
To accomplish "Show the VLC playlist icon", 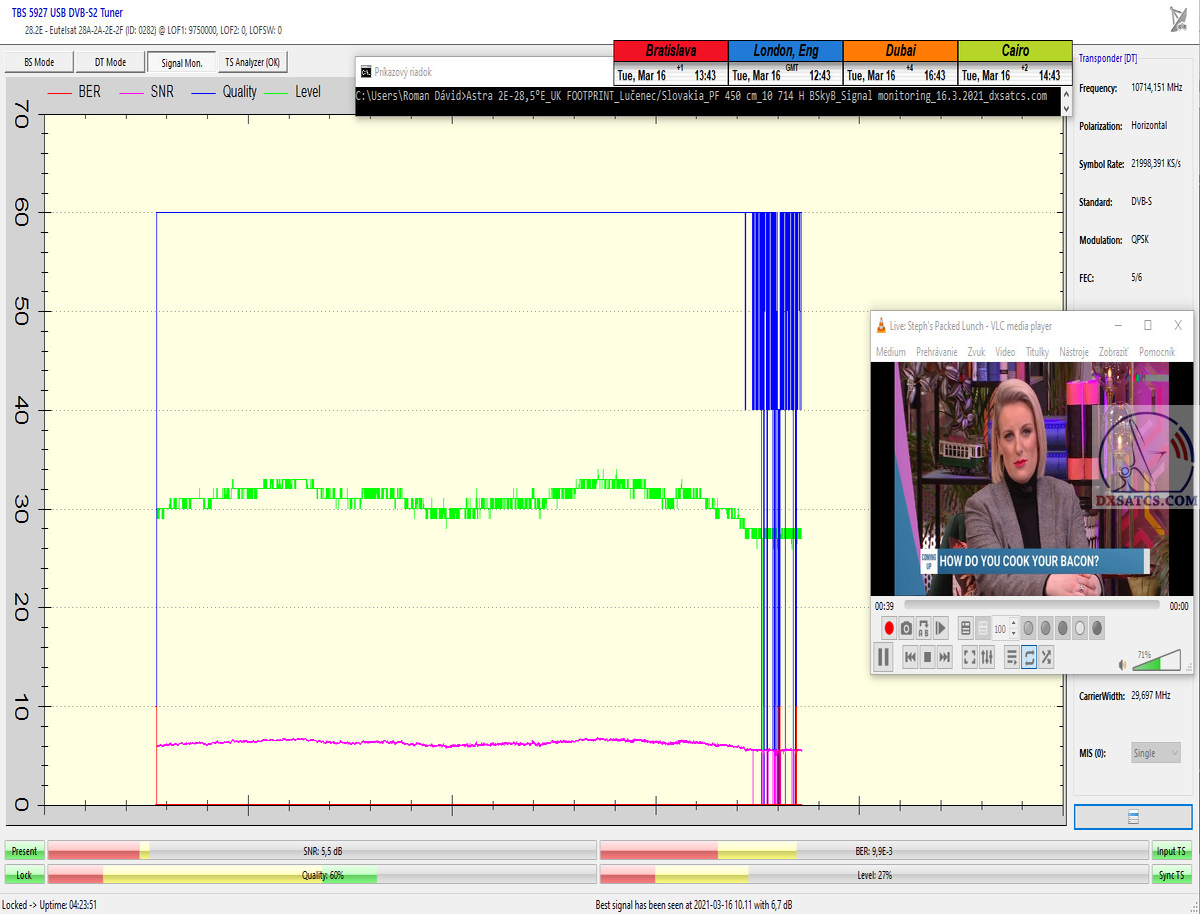I will click(x=1011, y=657).
